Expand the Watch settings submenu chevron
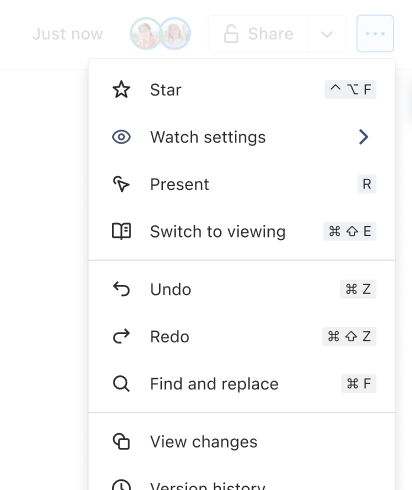 click(x=363, y=137)
